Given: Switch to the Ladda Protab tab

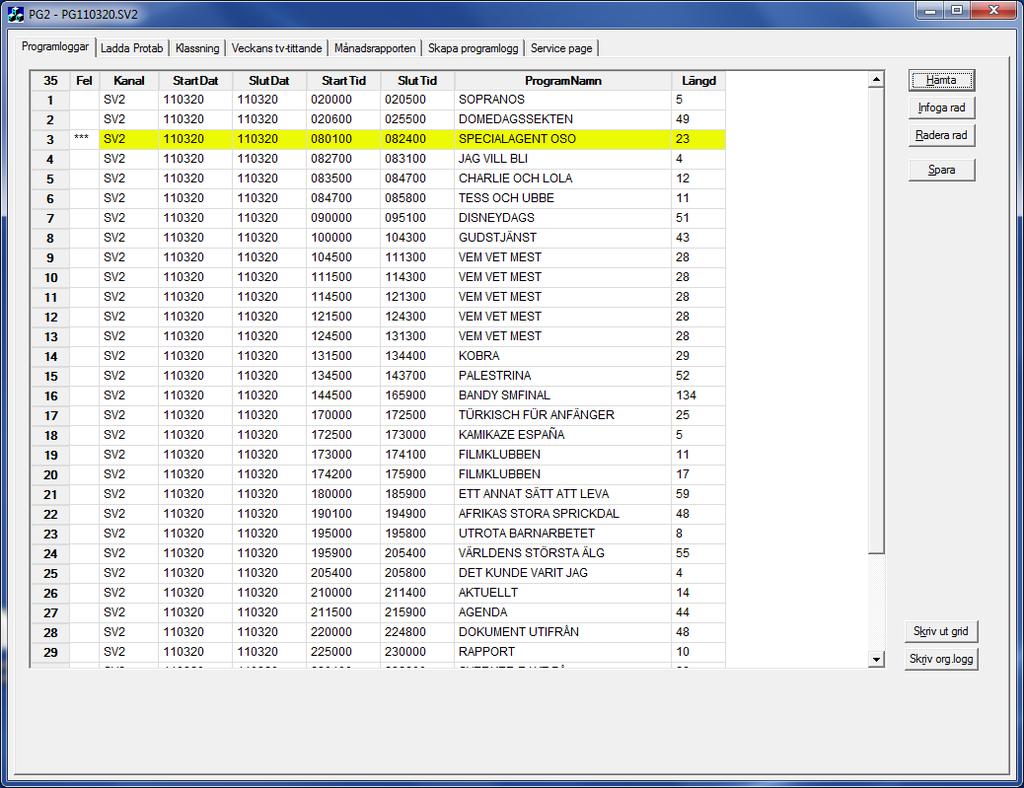Looking at the screenshot, I should click(132, 48).
